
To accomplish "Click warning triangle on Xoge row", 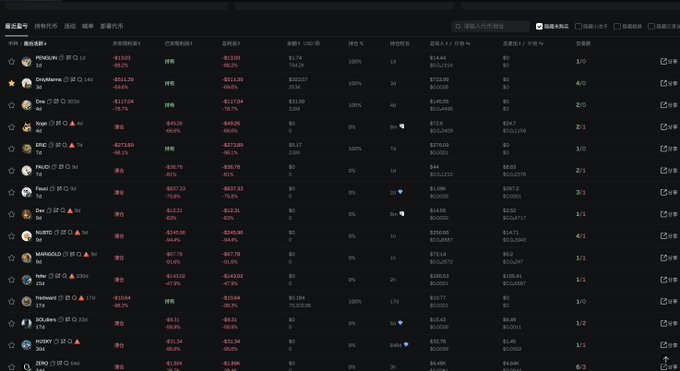I will coord(72,123).
